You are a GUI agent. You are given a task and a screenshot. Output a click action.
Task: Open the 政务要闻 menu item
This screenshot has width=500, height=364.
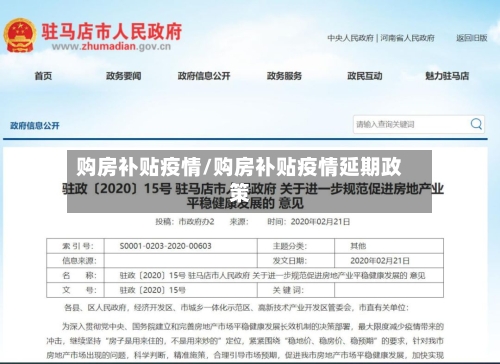tap(124, 76)
